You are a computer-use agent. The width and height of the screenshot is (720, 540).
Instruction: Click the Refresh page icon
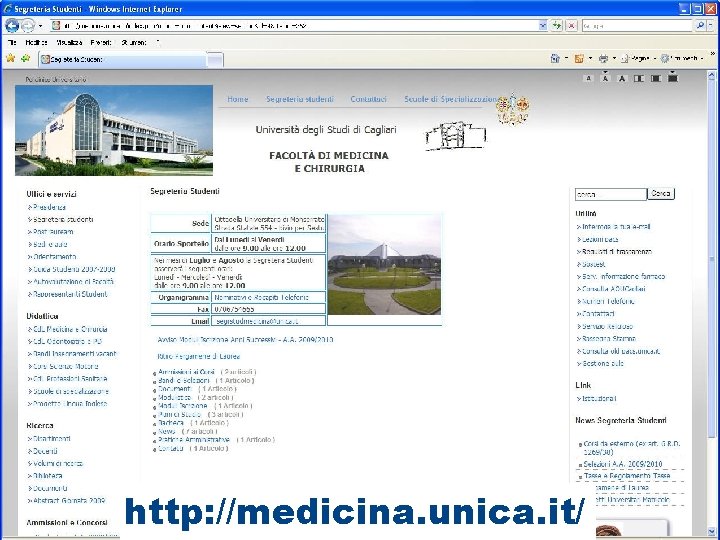(x=557, y=26)
